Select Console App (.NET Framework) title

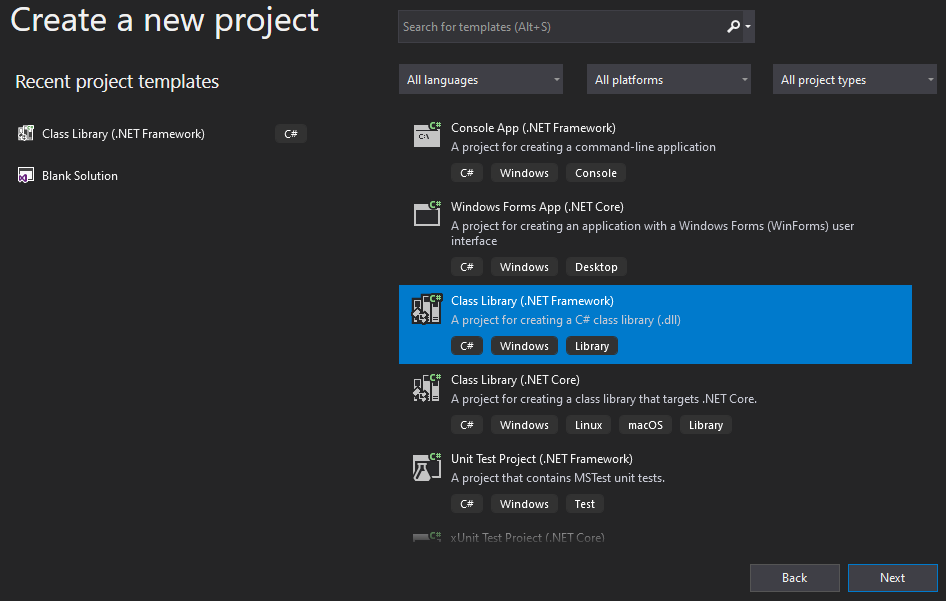pyautogui.click(x=533, y=128)
